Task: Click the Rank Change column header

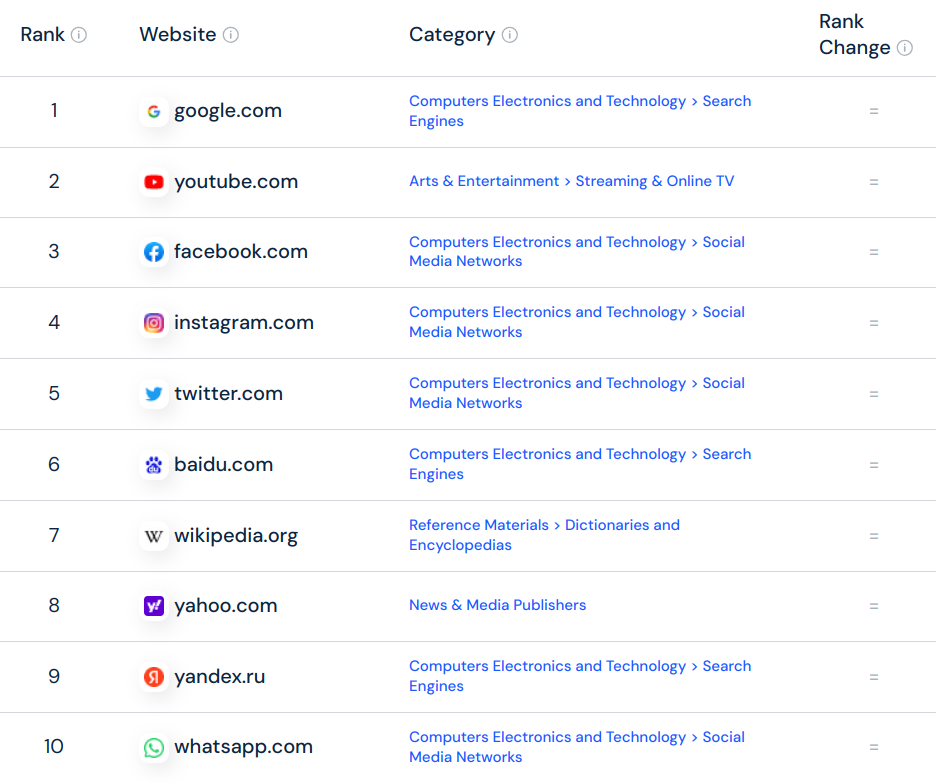Action: 854,35
